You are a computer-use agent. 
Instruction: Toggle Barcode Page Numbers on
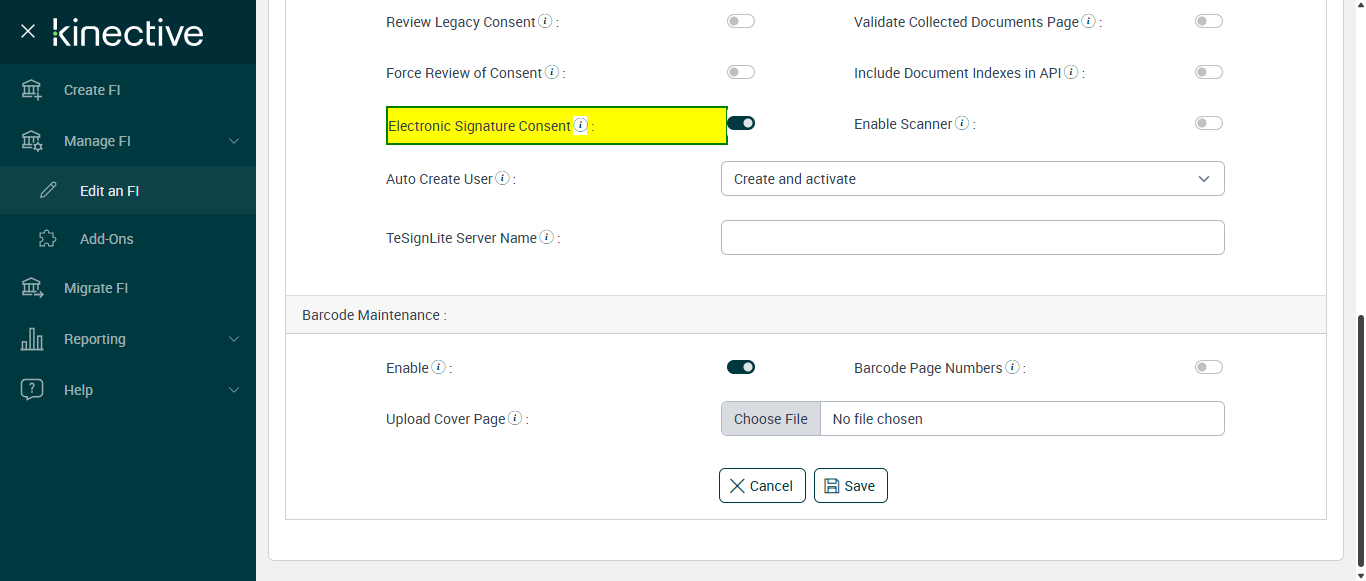pyautogui.click(x=1208, y=367)
